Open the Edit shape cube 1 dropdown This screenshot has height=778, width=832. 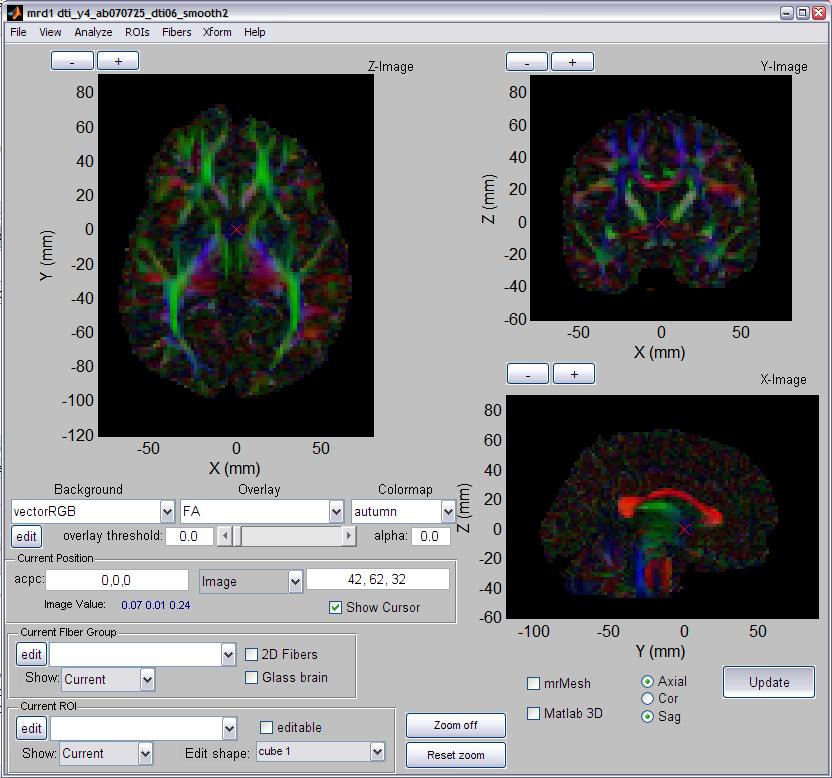click(x=377, y=751)
